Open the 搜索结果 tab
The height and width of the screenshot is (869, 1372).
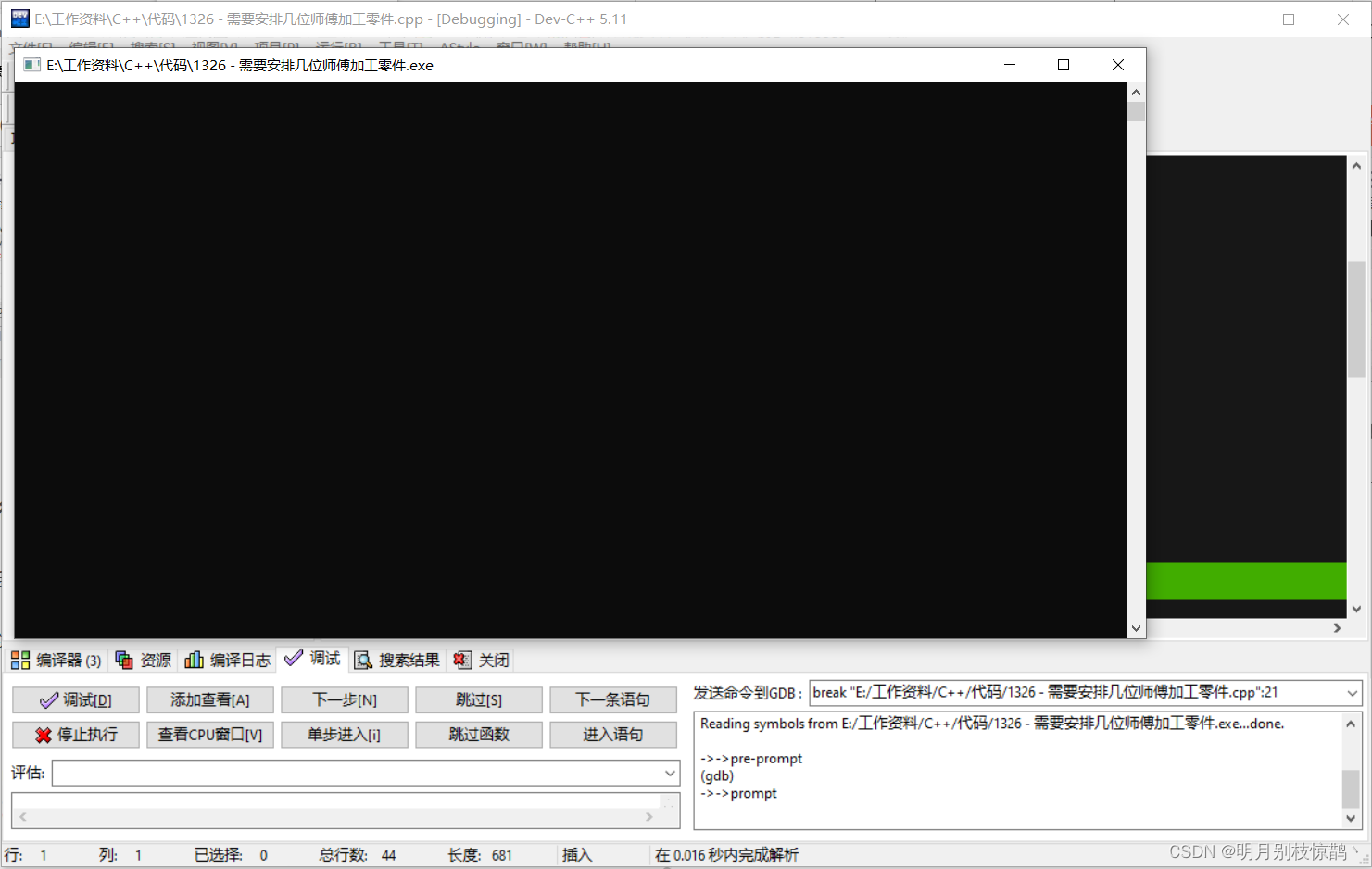[397, 660]
